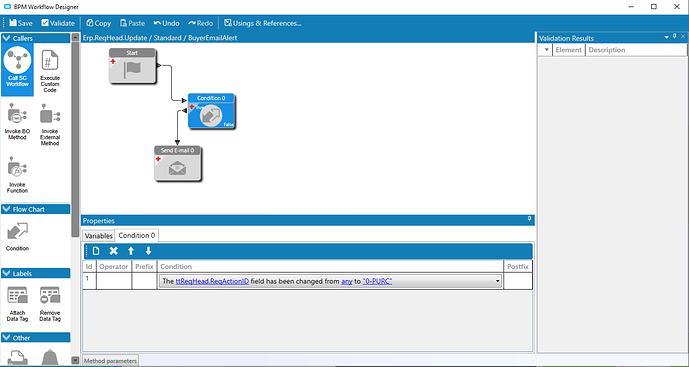Click the ttReqHead.ReqActionID field link

[x=212, y=281]
